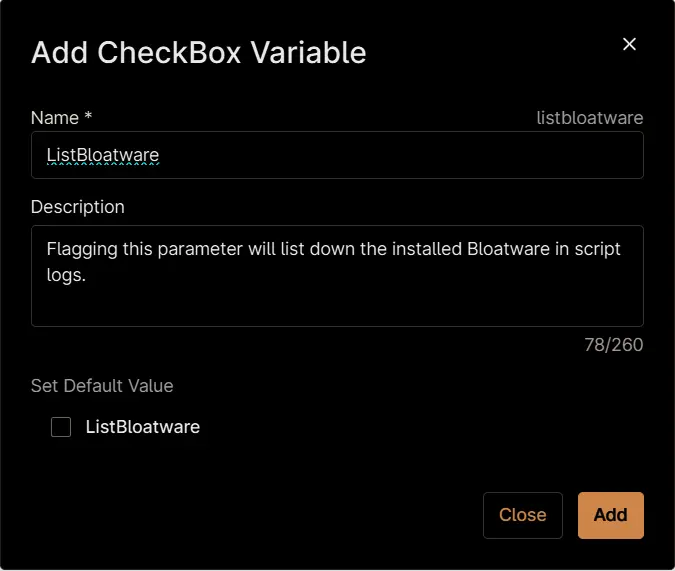Screen dimensions: 675x571
Task: Focus the Name input field
Action: coord(337,155)
